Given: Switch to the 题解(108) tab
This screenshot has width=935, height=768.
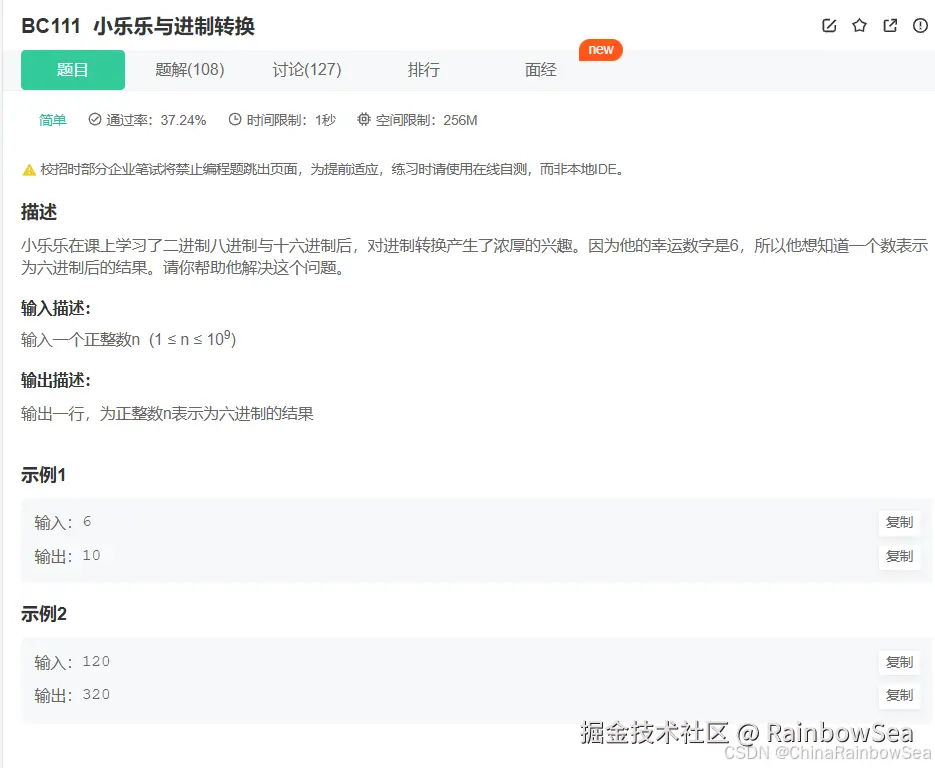Looking at the screenshot, I should (188, 70).
